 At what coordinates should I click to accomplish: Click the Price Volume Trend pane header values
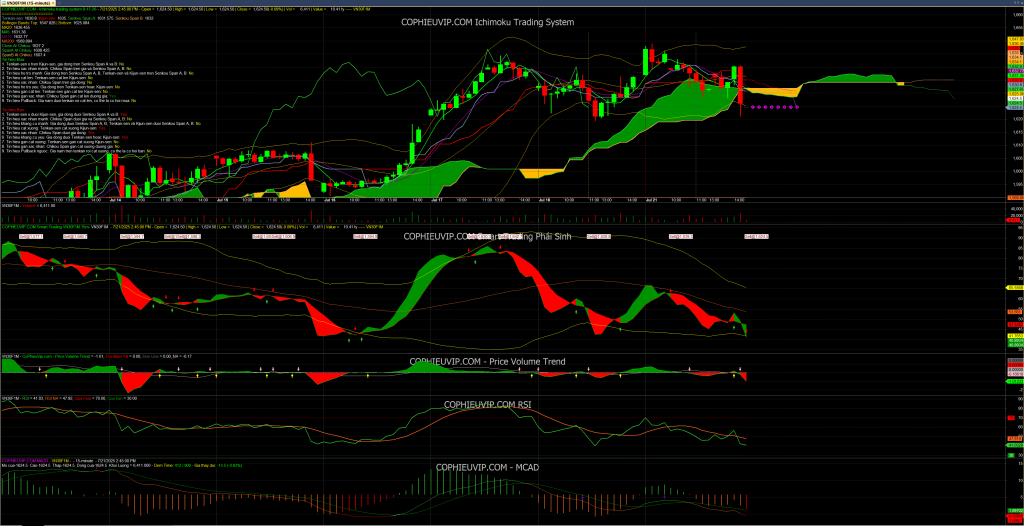[x=97, y=357]
